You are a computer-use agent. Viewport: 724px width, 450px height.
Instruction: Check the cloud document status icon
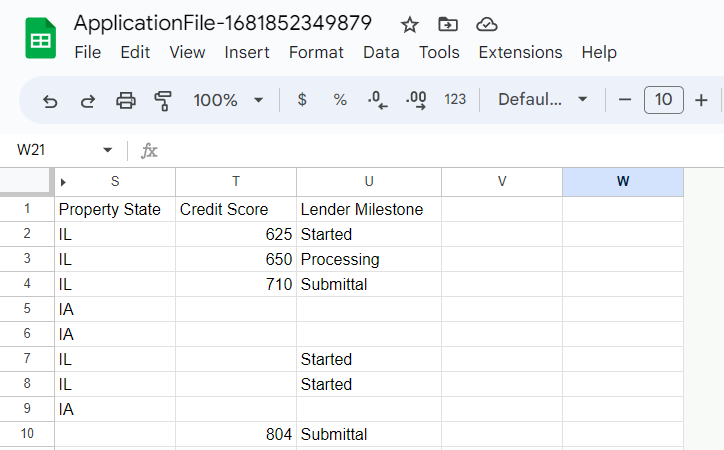(487, 24)
